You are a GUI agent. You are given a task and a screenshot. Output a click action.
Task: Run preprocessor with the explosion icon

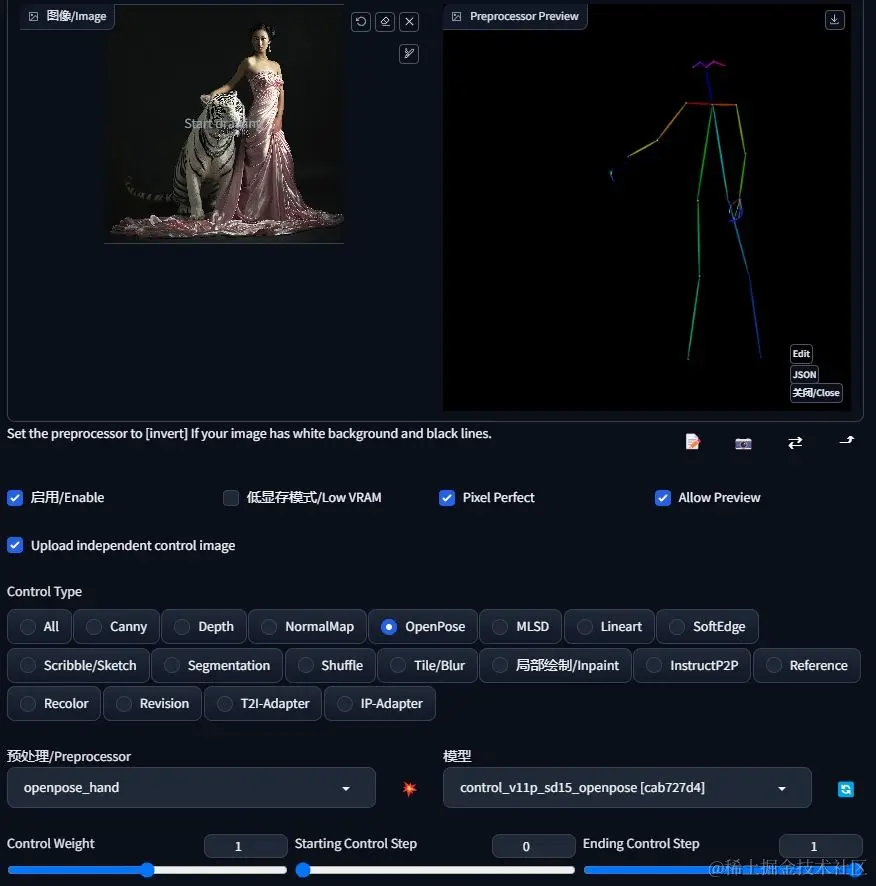coord(409,788)
